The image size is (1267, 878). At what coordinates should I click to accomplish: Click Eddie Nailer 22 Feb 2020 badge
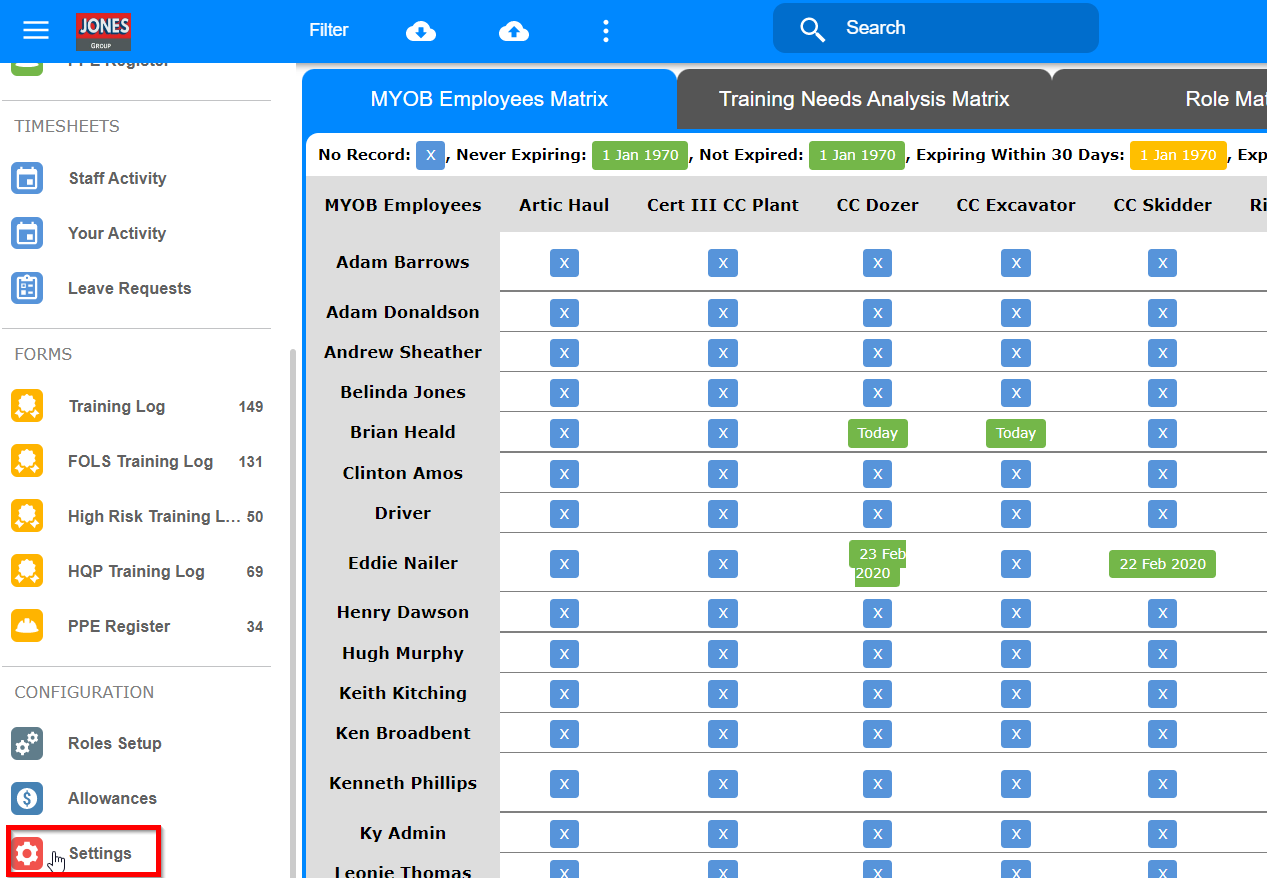tap(1162, 564)
